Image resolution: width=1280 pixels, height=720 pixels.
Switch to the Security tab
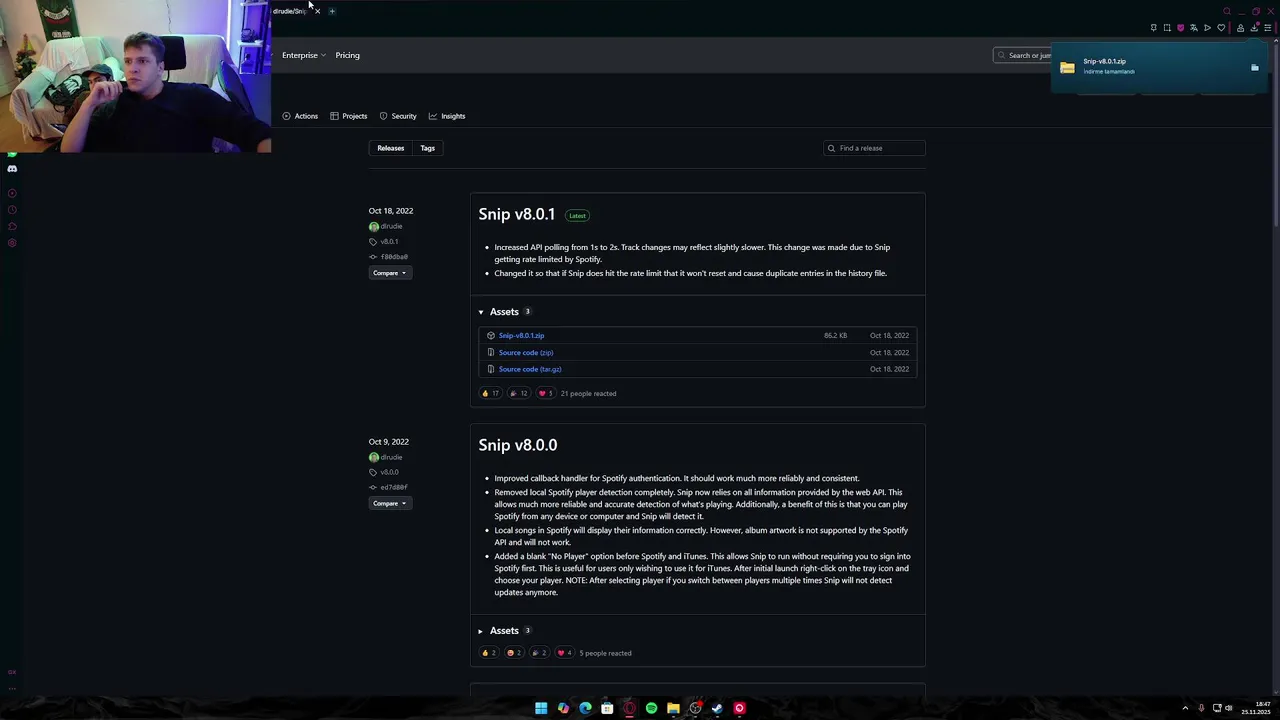click(x=398, y=116)
